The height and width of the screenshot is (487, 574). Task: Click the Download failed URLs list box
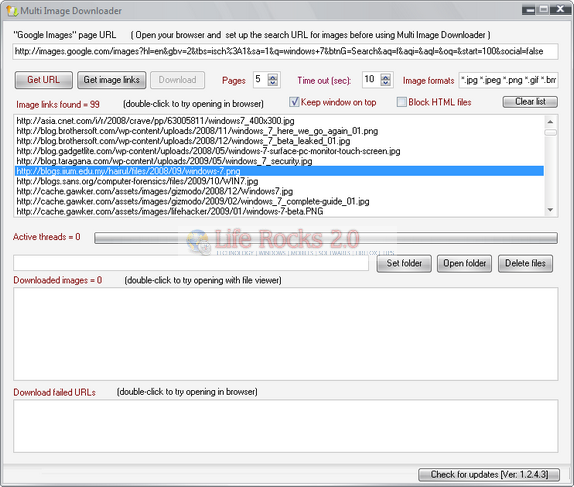[x=286, y=426]
